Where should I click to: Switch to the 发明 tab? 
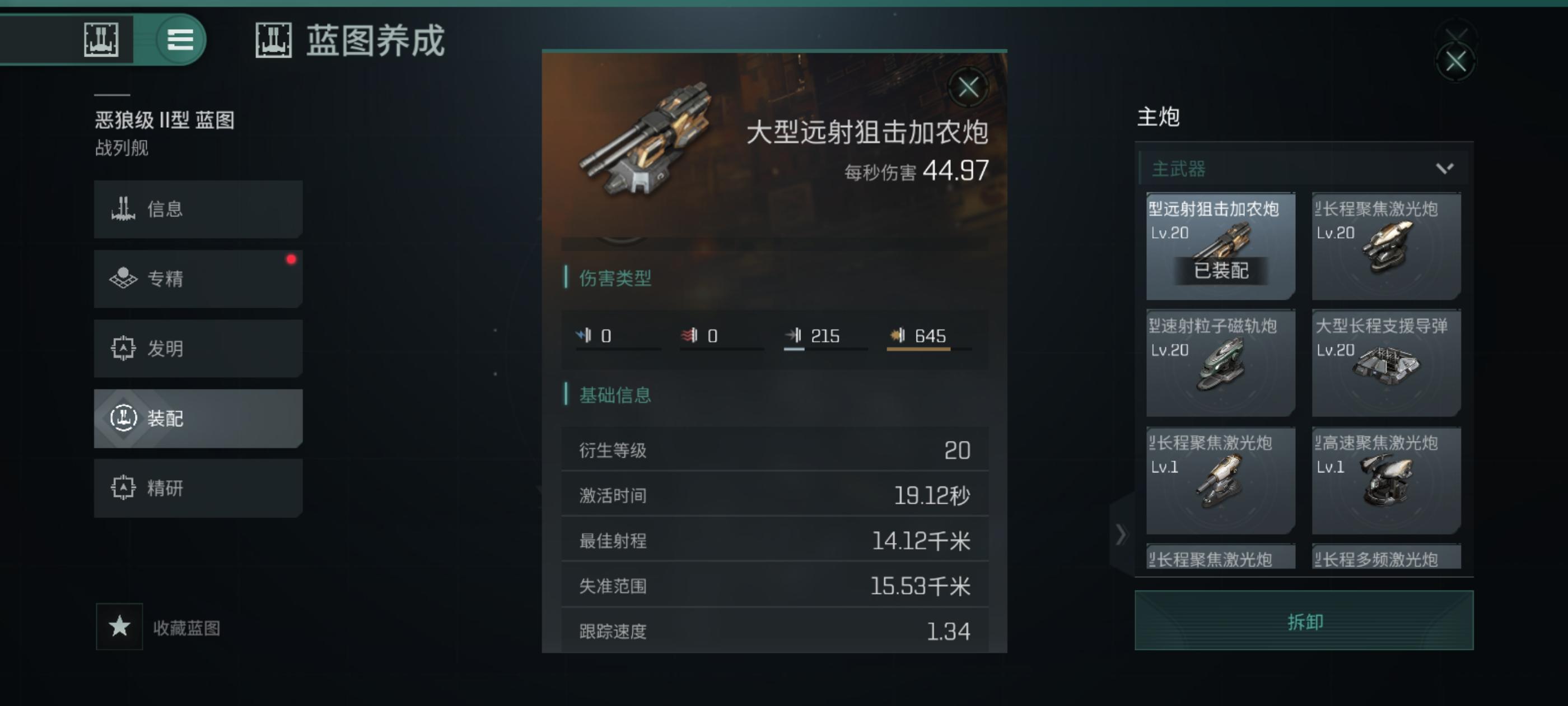(198, 349)
